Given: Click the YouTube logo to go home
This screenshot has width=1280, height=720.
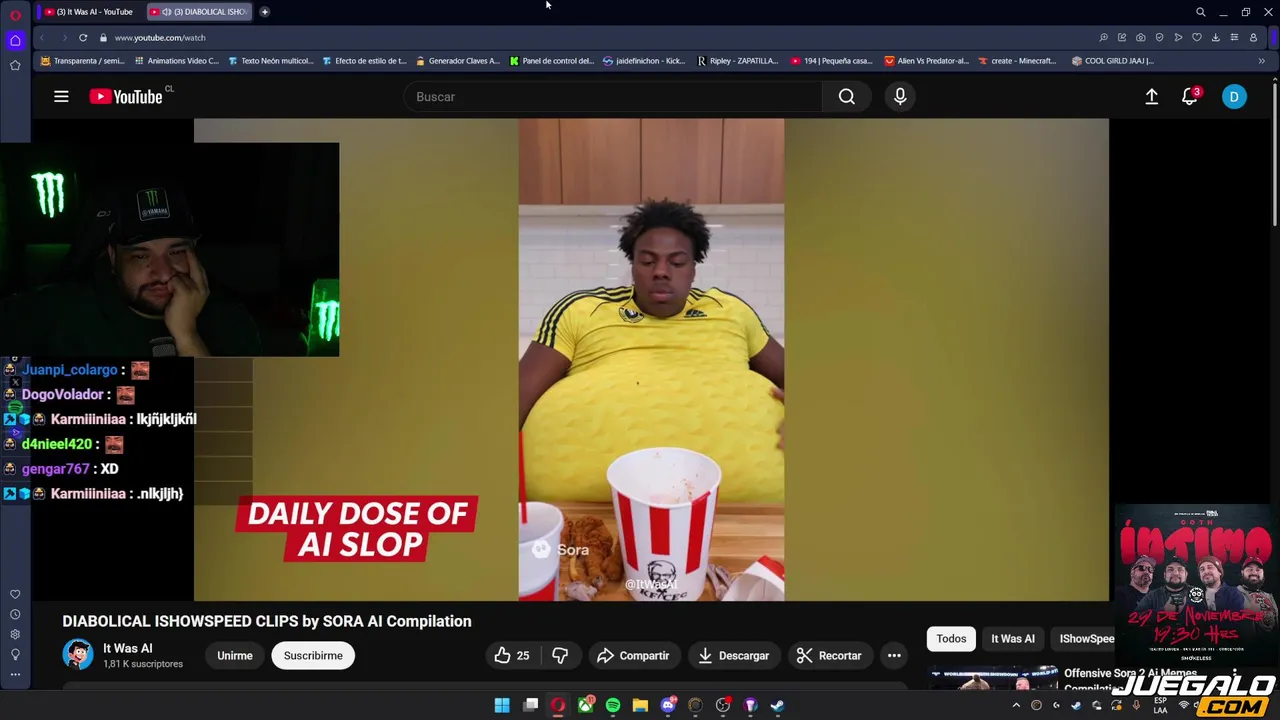Looking at the screenshot, I should point(125,97).
